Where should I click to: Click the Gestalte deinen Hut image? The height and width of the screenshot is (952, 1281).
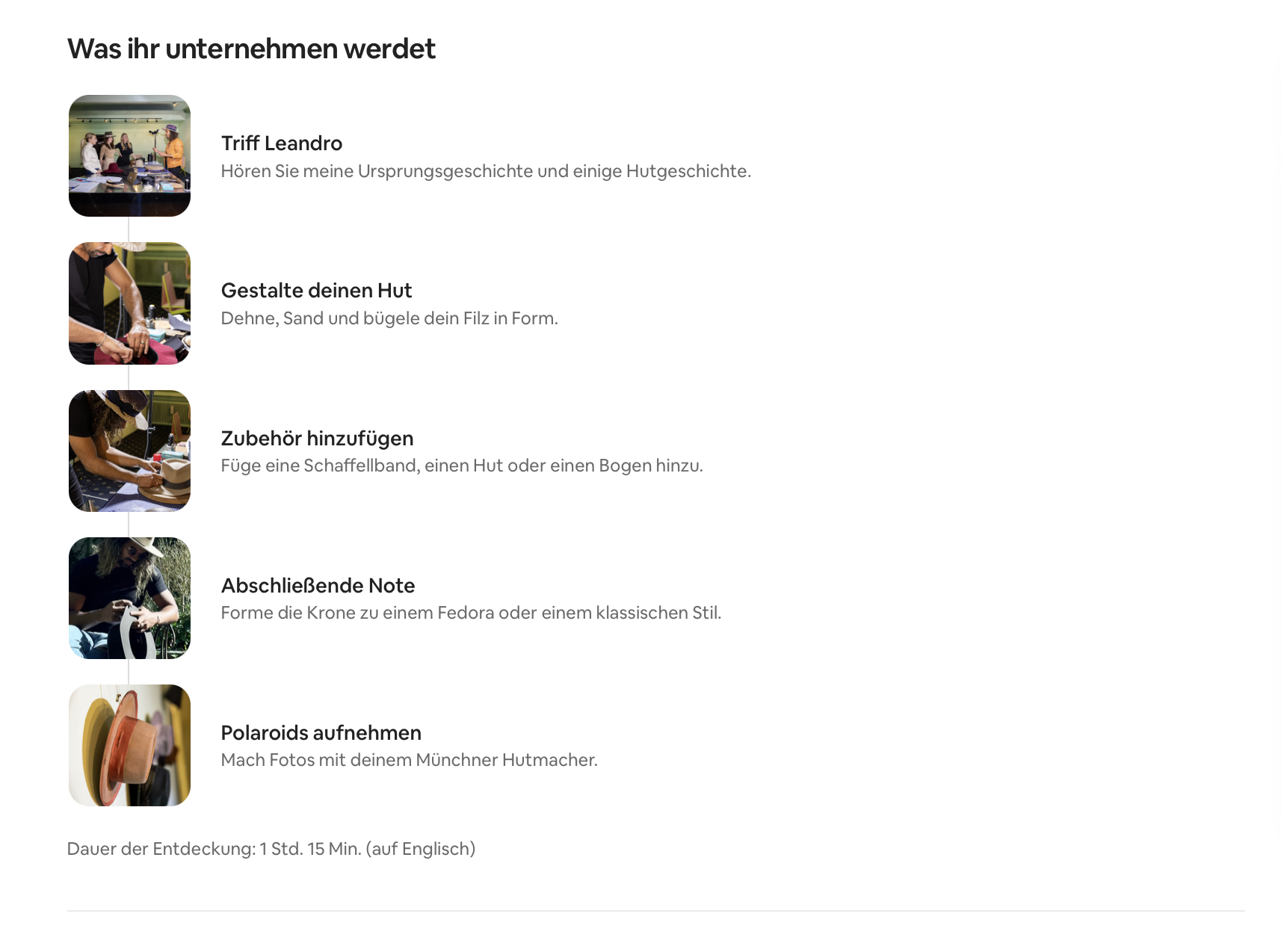point(129,303)
